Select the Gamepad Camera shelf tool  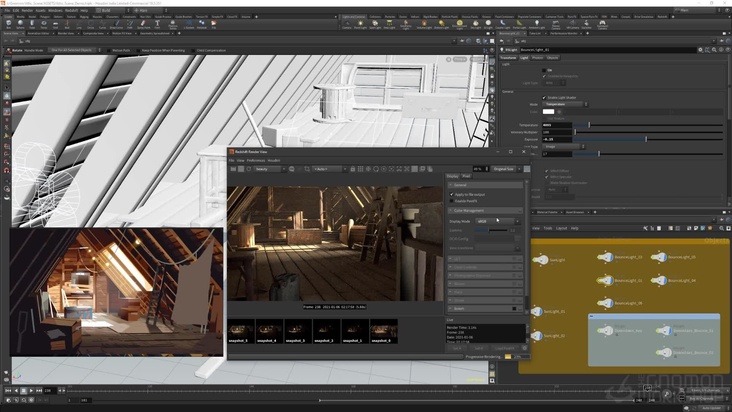pos(602,24)
